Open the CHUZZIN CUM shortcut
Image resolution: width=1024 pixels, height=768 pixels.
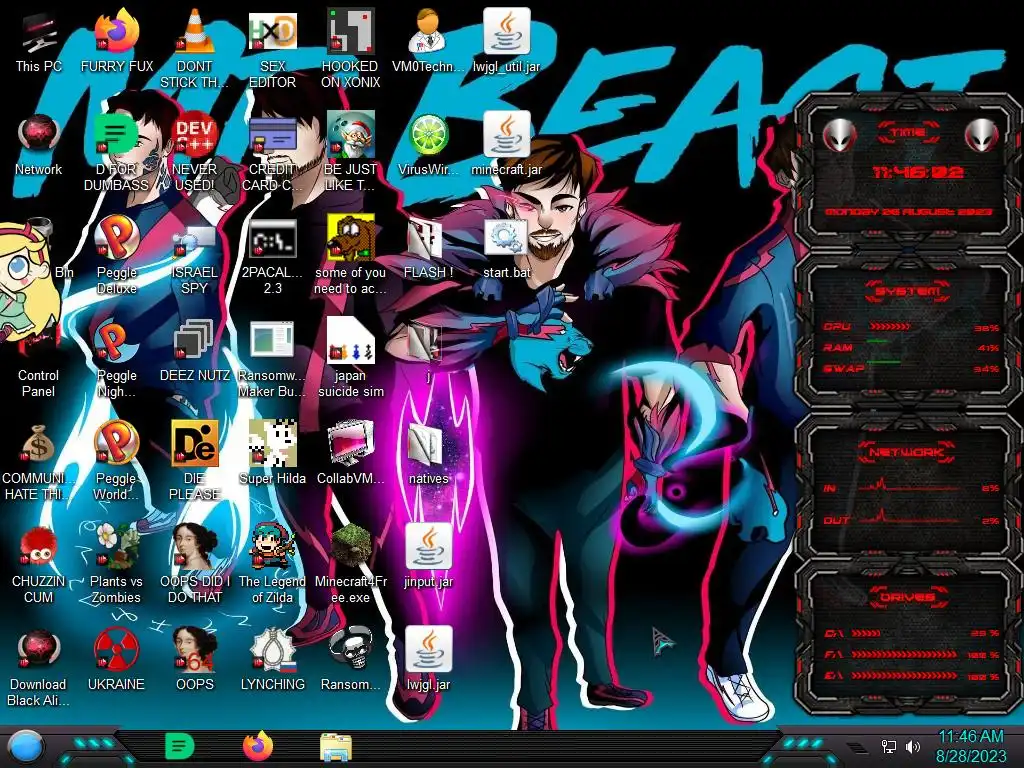38,564
